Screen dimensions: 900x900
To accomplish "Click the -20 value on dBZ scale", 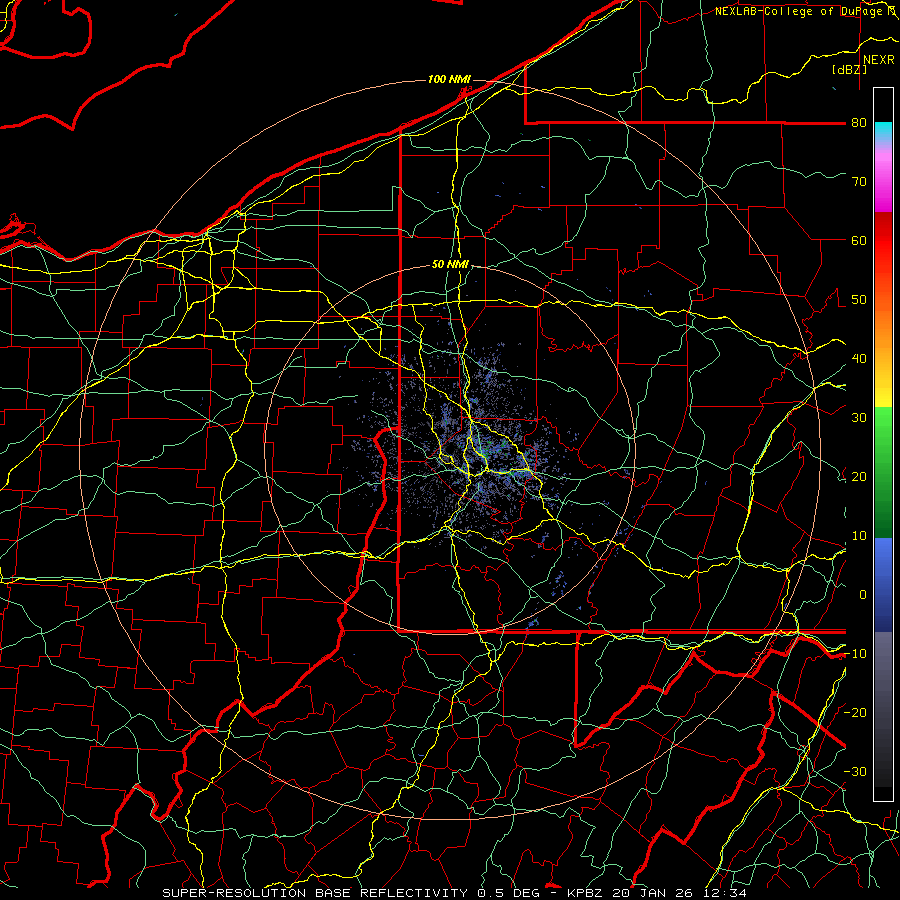I will pyautogui.click(x=855, y=713).
